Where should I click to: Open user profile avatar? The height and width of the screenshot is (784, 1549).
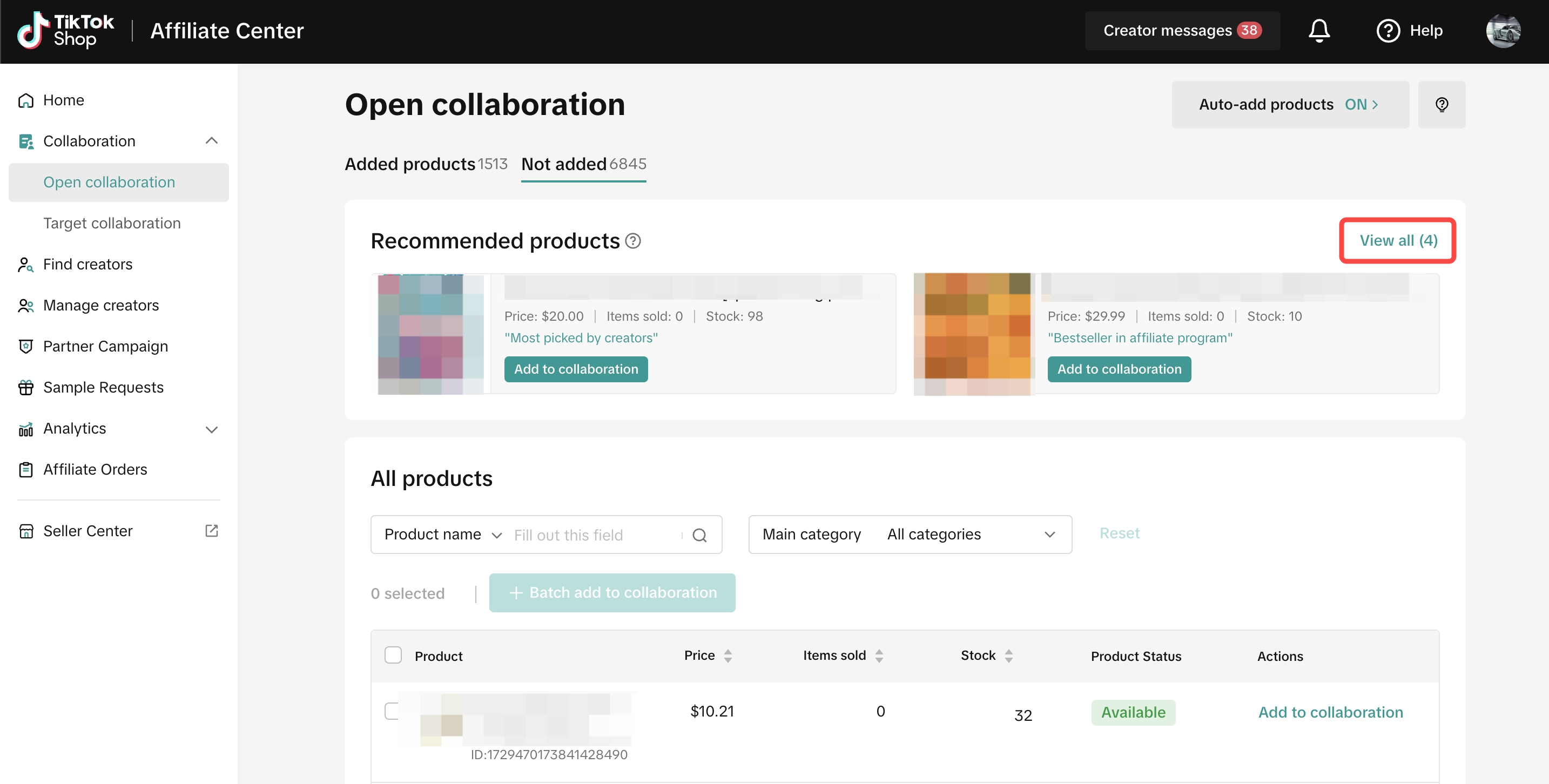point(1503,31)
